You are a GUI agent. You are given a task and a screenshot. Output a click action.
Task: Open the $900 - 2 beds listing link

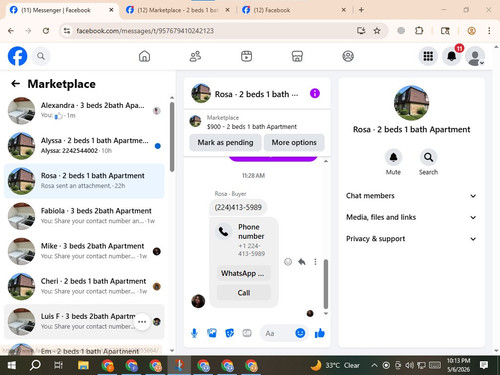[x=252, y=127]
